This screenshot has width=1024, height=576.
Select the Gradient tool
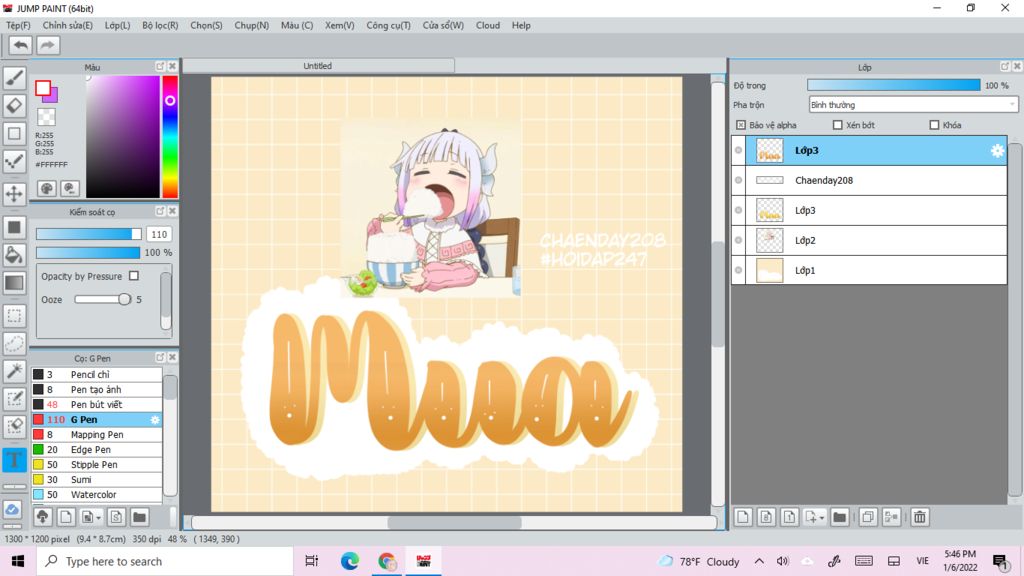click(14, 283)
